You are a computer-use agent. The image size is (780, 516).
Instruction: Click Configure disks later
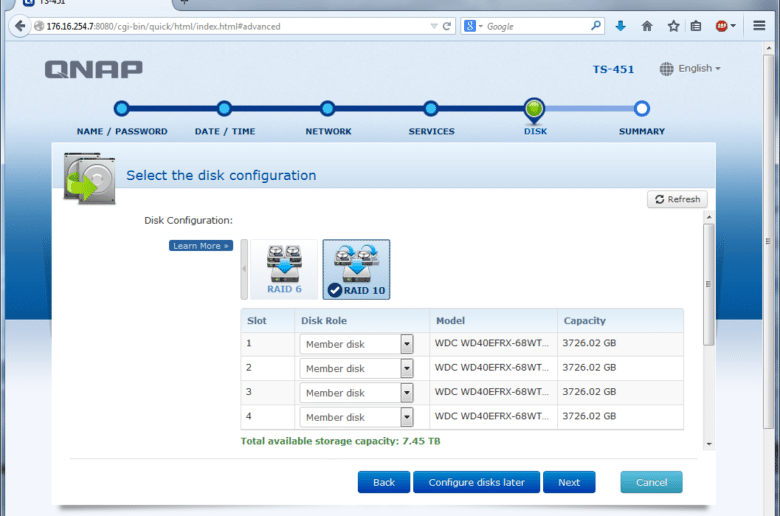point(477,482)
